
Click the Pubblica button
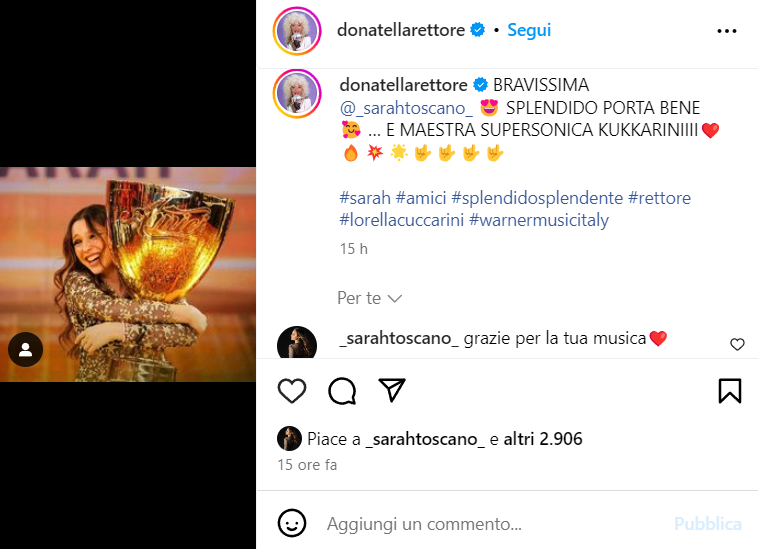tap(707, 524)
